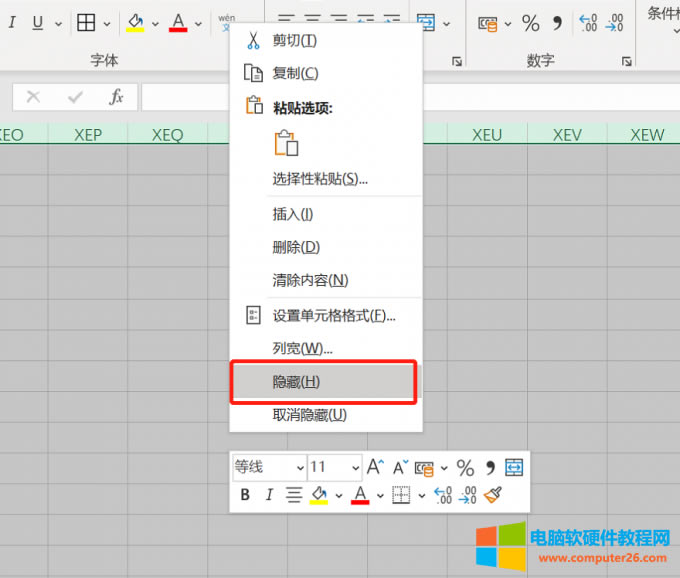Apply percent style from the mini toolbar
Viewport: 680px width, 578px height.
465,467
